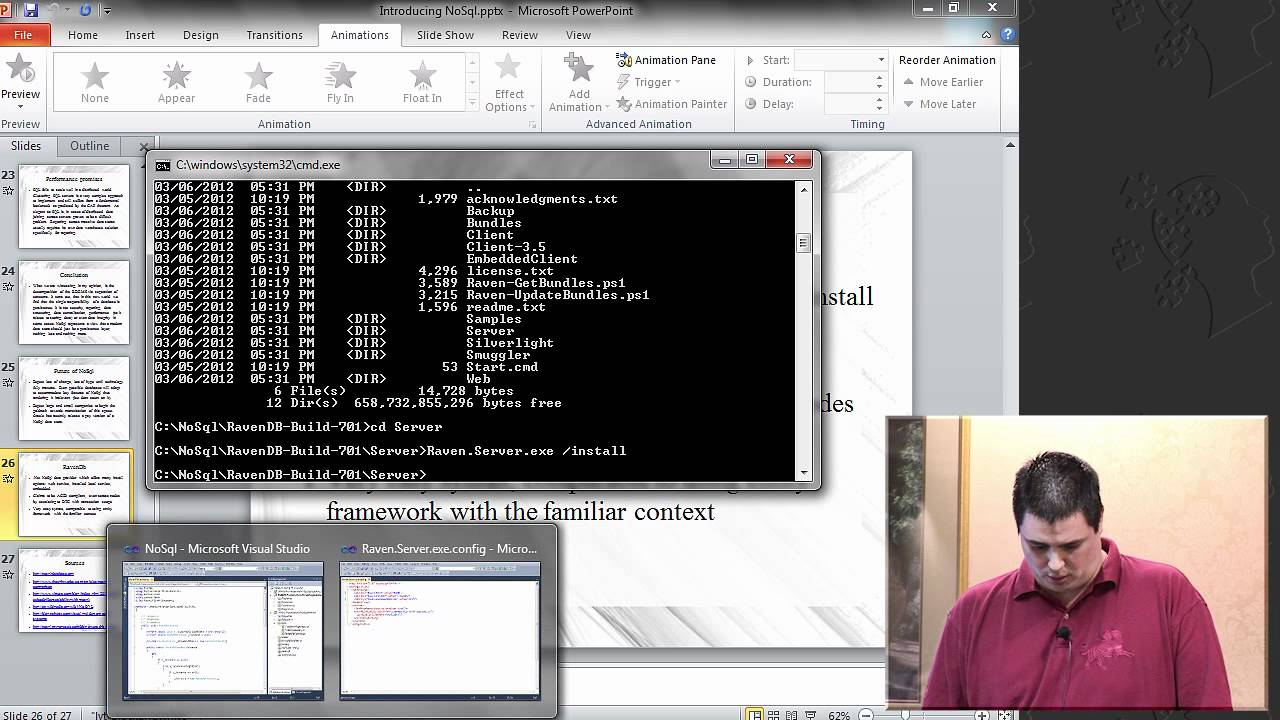This screenshot has width=1280, height=720.
Task: Switch to the Insert ribbon tab
Action: (x=140, y=35)
